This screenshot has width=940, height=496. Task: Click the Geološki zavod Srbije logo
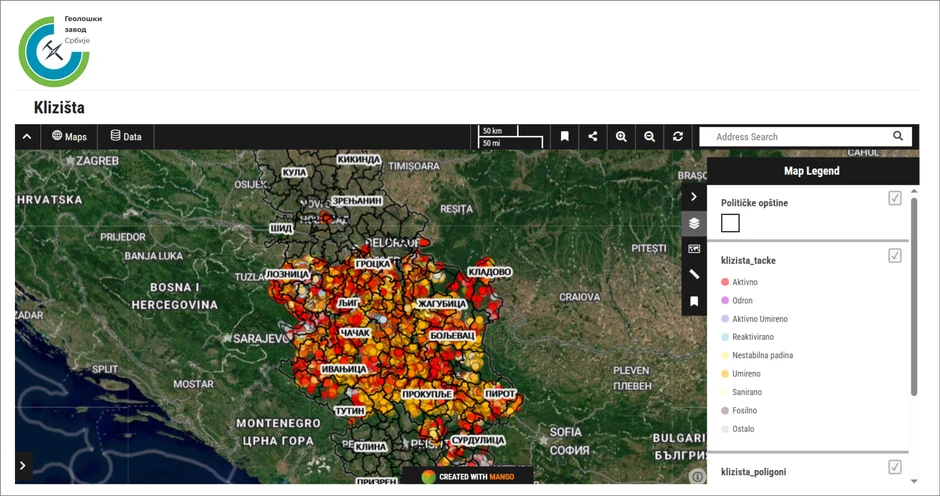pyautogui.click(x=60, y=51)
